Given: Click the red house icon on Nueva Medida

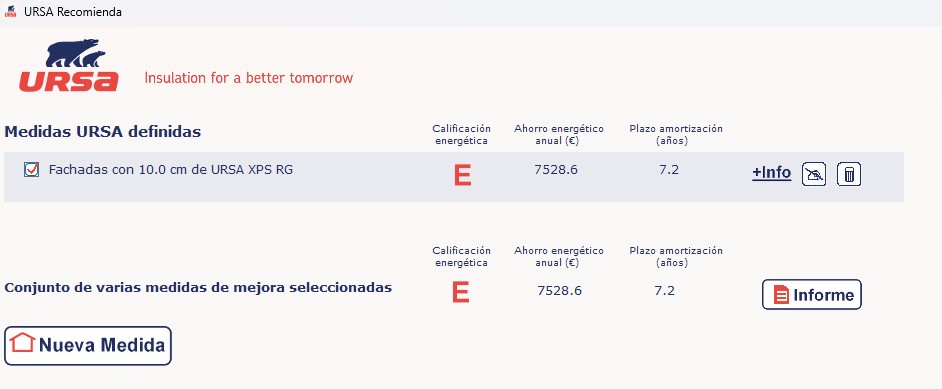Looking at the screenshot, I should (x=22, y=343).
